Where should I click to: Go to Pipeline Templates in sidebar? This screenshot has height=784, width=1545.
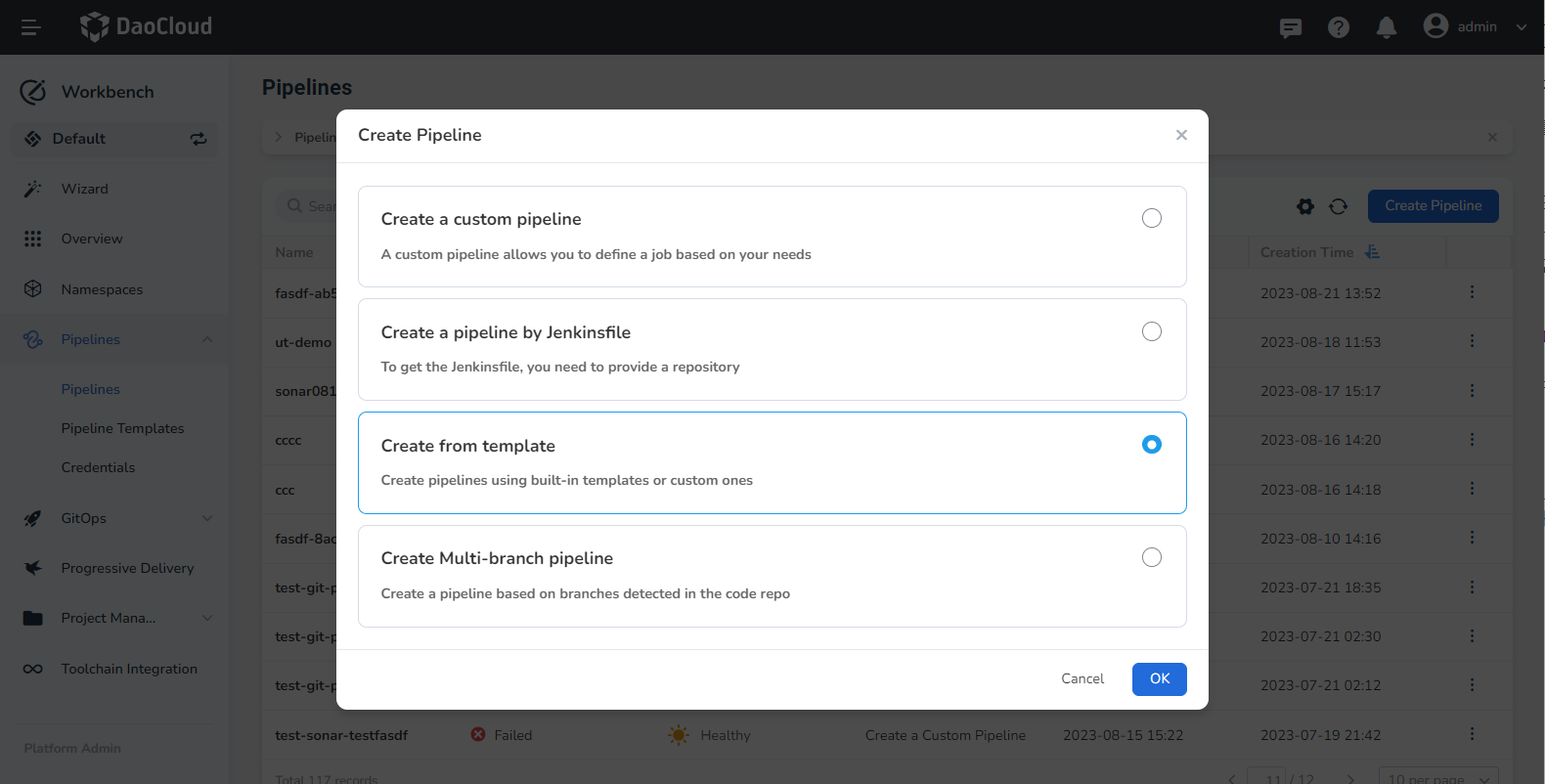[122, 428]
